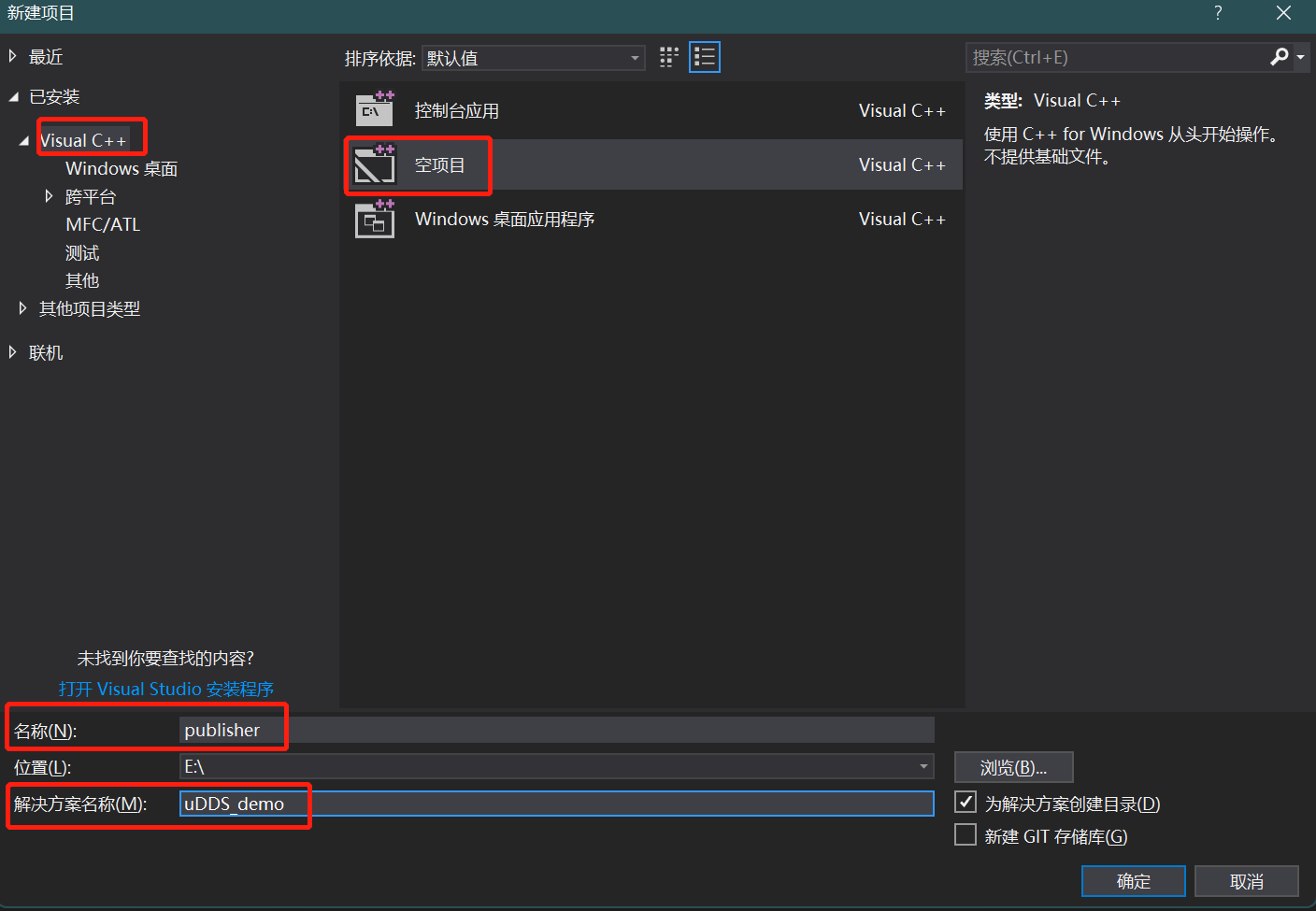Select 测试 category
Screen dimensions: 1316x911
click(82, 252)
